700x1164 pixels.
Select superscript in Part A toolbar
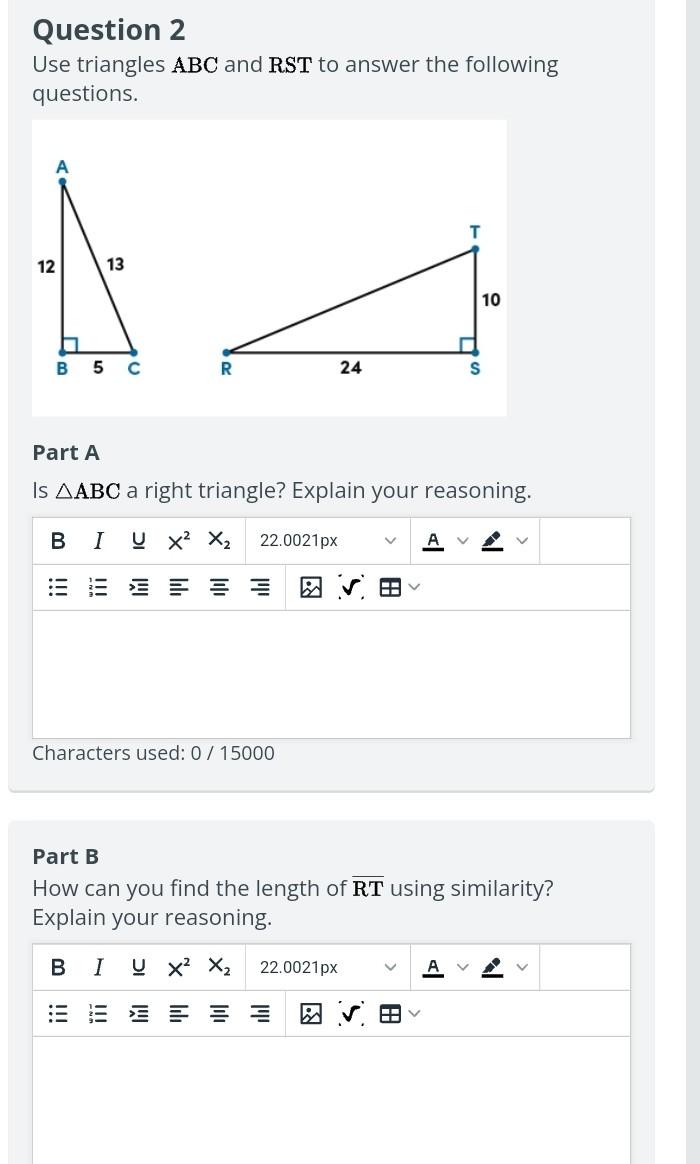[x=177, y=540]
